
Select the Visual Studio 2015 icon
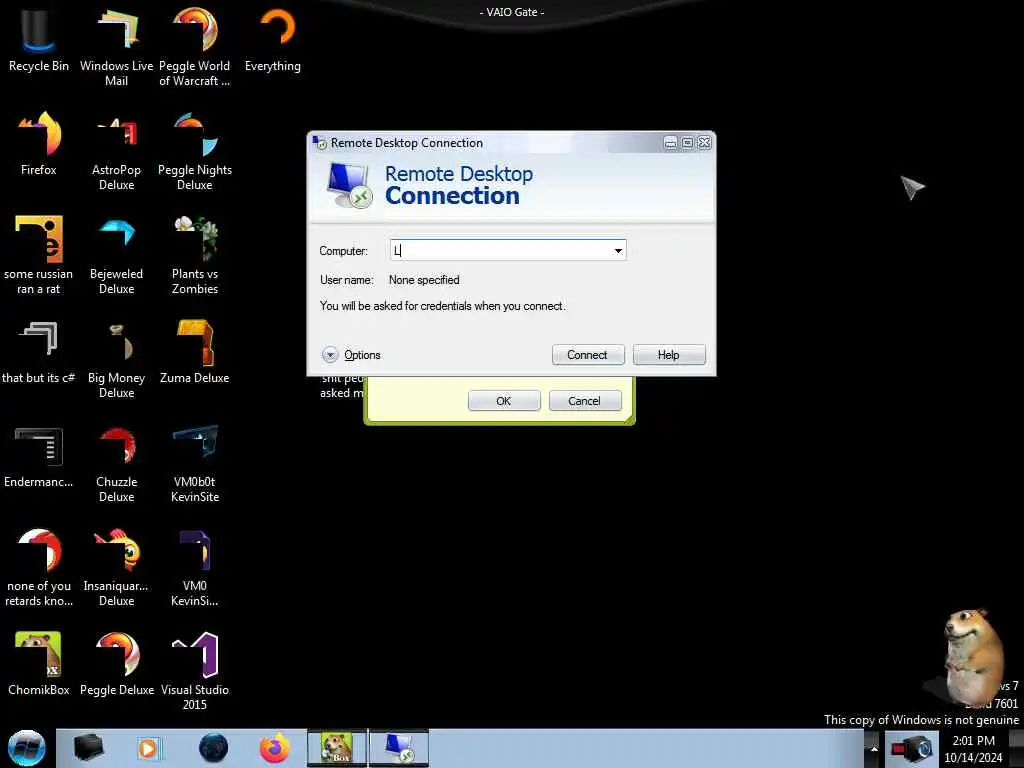pos(195,671)
